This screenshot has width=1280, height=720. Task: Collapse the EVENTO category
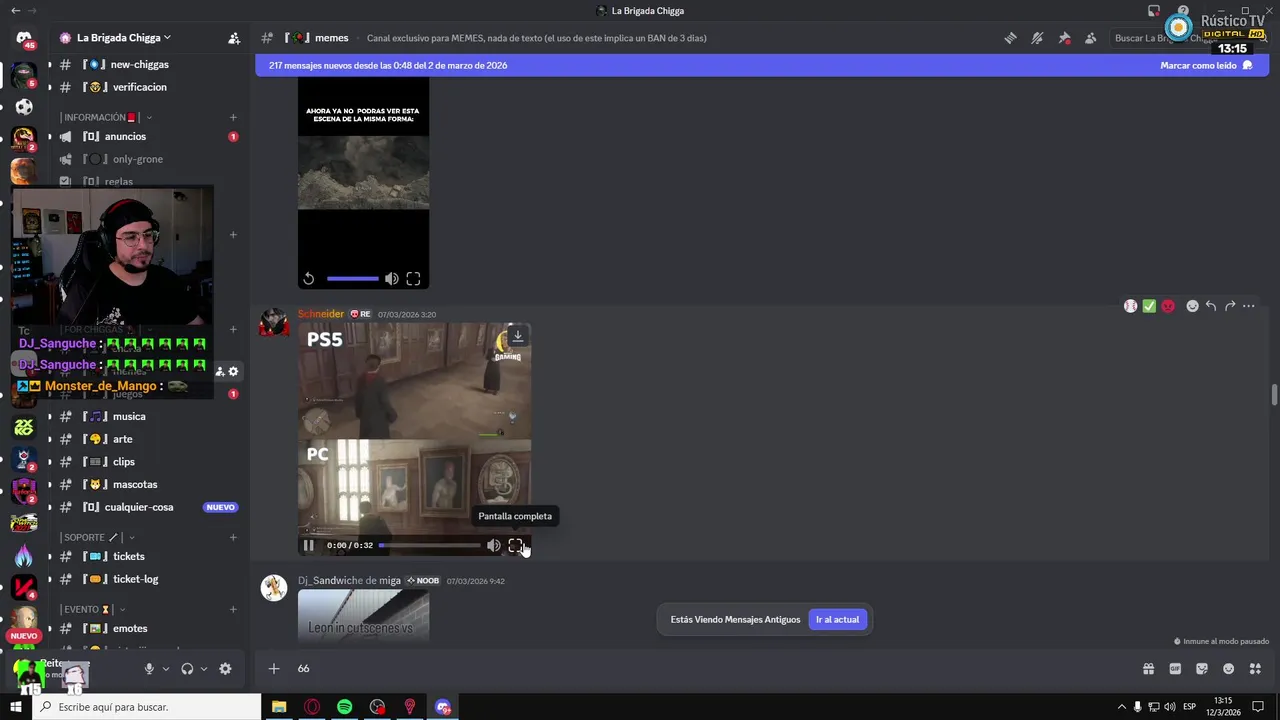[94, 609]
